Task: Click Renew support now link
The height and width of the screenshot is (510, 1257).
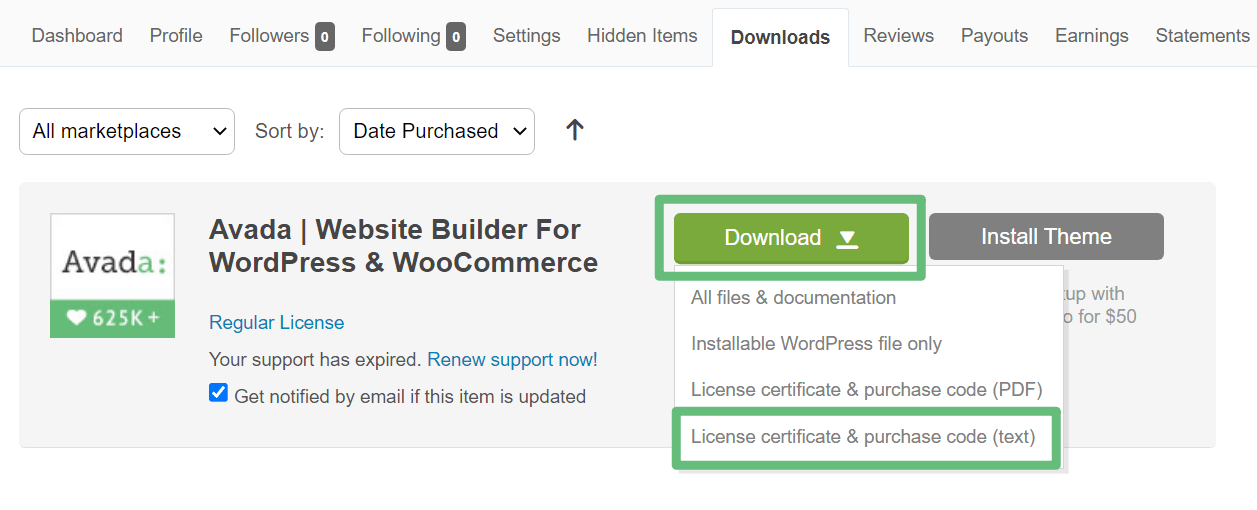Action: click(x=512, y=360)
